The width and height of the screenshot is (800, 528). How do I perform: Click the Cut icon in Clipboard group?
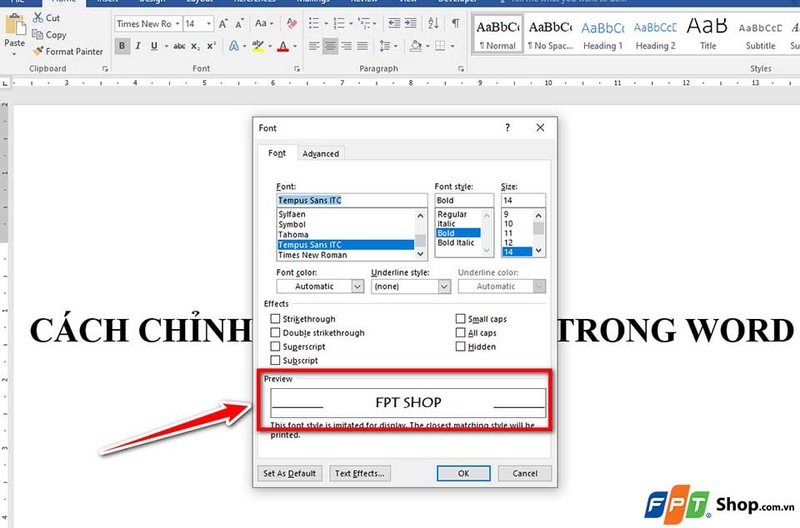(x=38, y=18)
